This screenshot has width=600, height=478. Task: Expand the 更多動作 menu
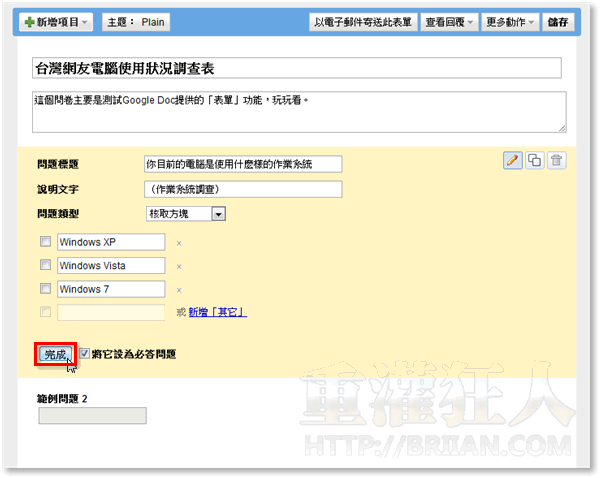click(510, 22)
